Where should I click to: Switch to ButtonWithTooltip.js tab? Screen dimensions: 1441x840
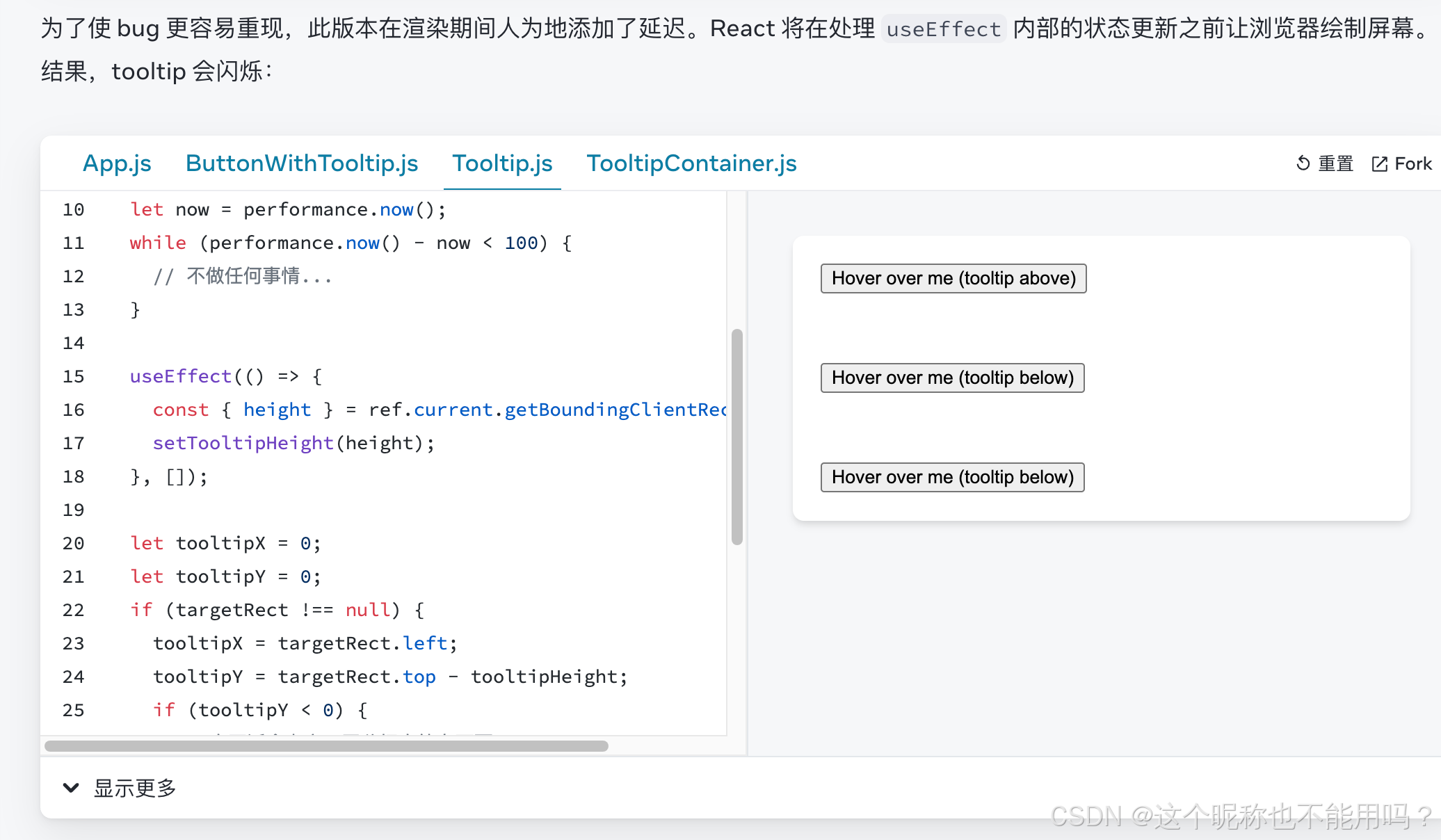pos(302,163)
